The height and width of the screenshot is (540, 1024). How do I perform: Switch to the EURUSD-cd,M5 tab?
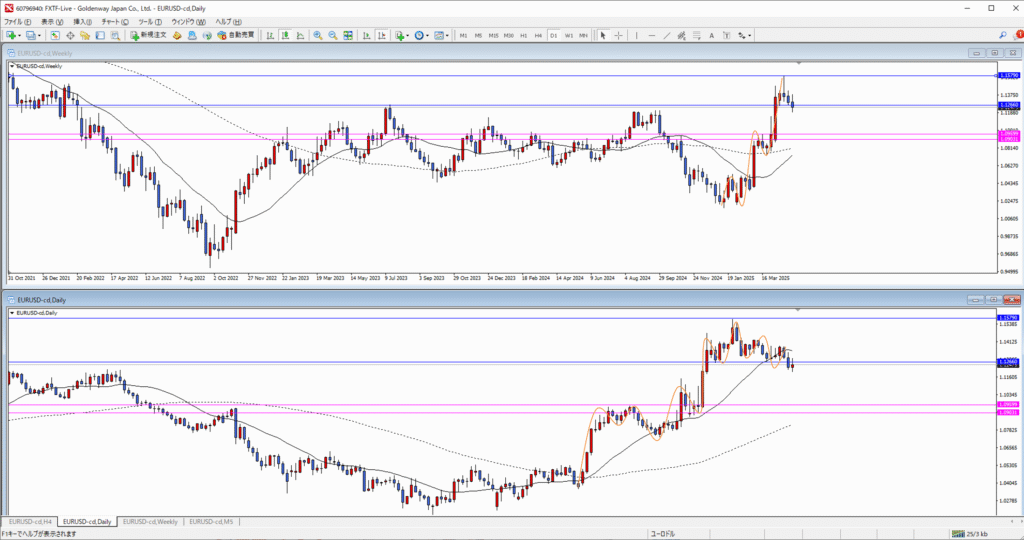click(211, 522)
